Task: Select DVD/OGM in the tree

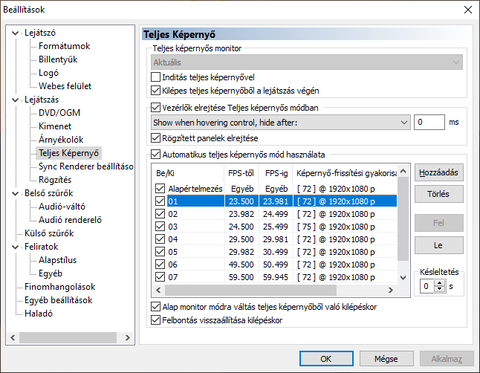Action: coord(59,113)
